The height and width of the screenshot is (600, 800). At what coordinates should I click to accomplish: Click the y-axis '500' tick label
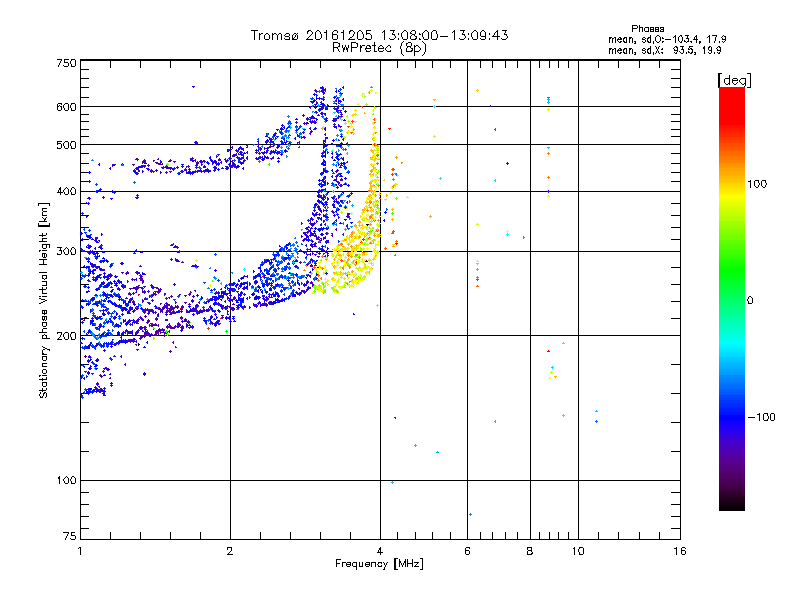pos(66,145)
